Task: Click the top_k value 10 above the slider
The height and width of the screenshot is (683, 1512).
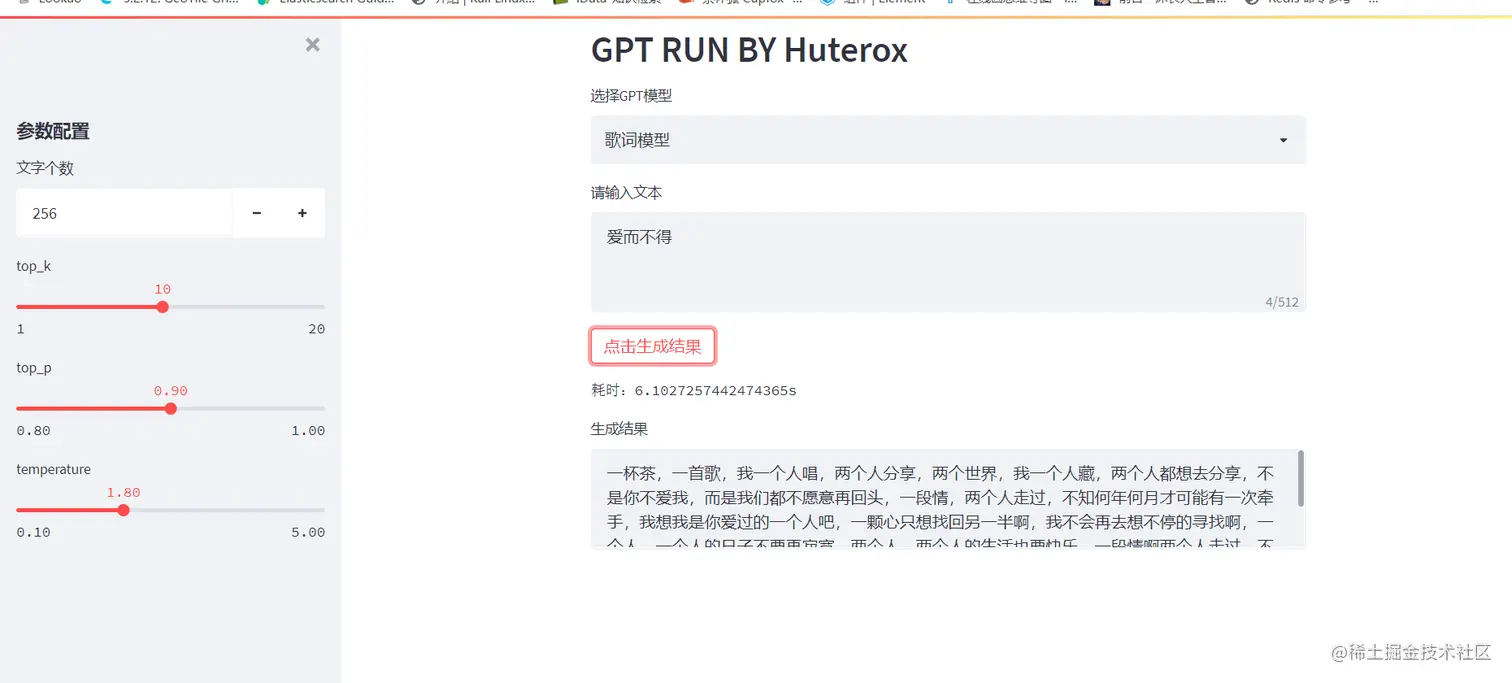Action: (x=163, y=289)
